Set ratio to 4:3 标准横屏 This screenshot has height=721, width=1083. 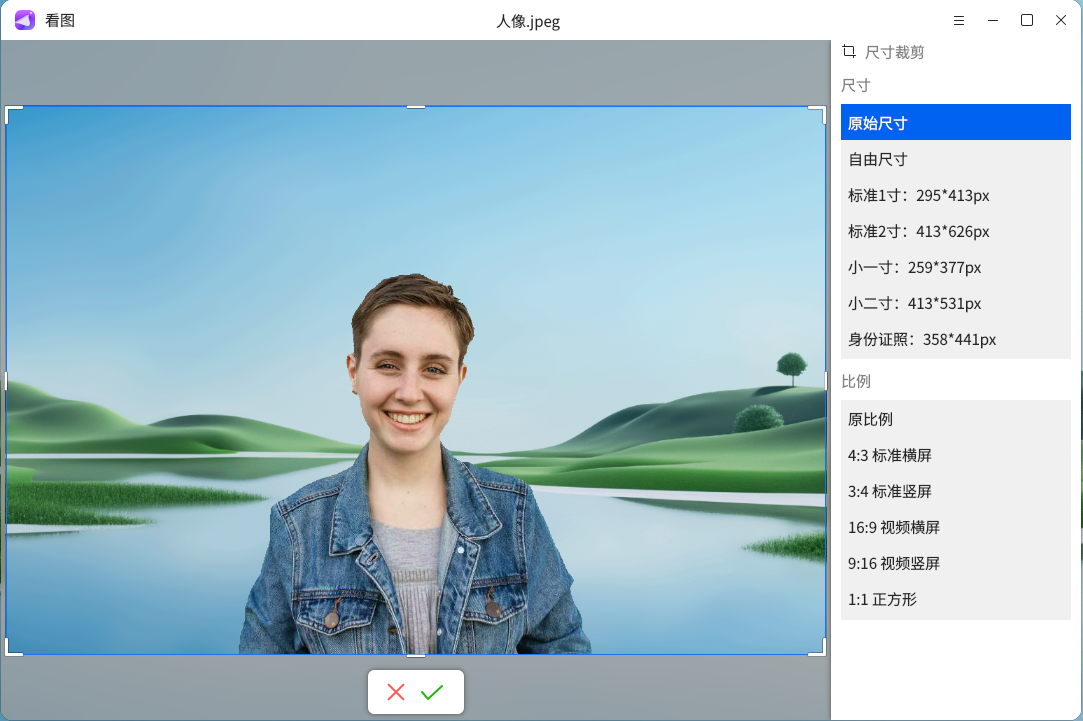click(955, 455)
